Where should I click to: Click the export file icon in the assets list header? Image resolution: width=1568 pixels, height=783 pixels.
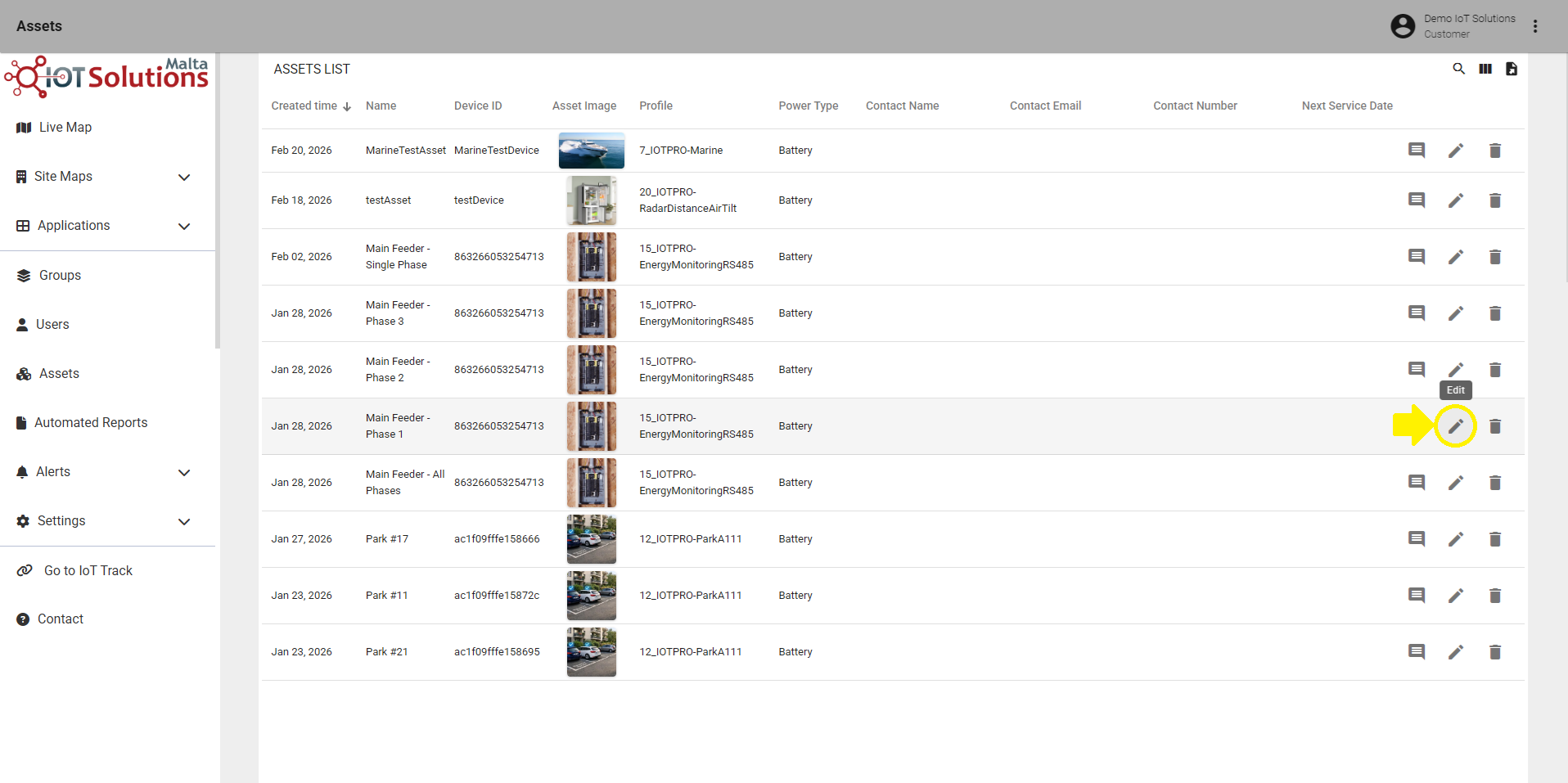click(x=1512, y=69)
